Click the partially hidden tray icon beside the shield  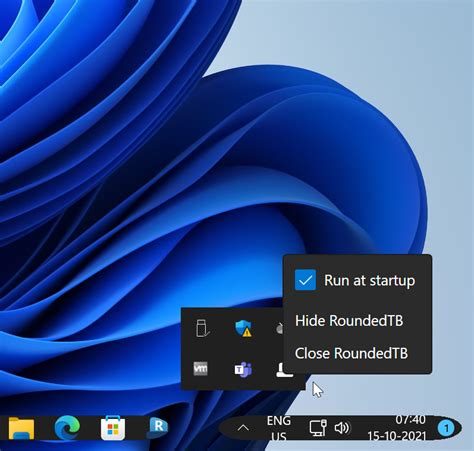point(279,329)
